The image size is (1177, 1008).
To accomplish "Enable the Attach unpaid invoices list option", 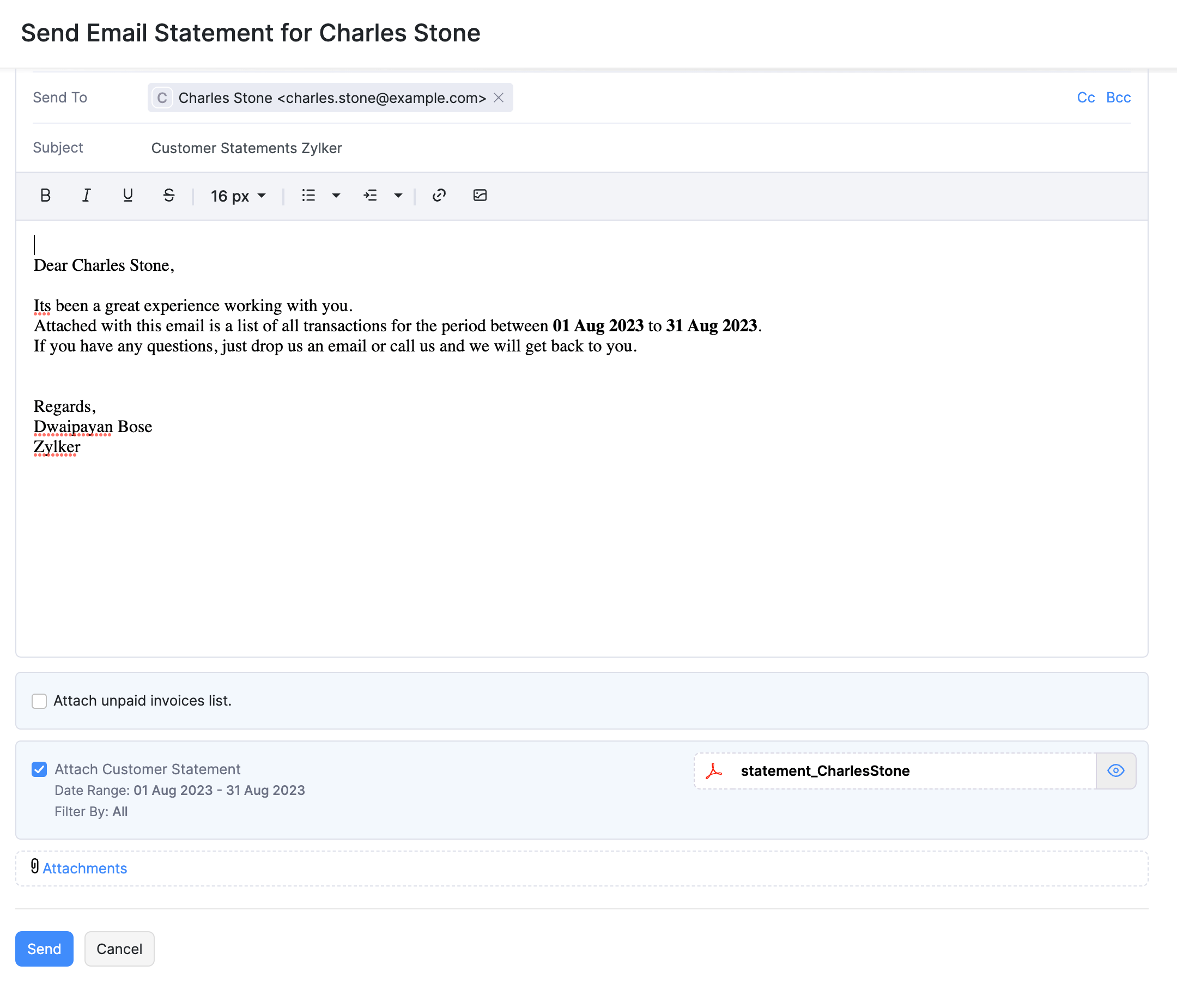I will [x=39, y=701].
